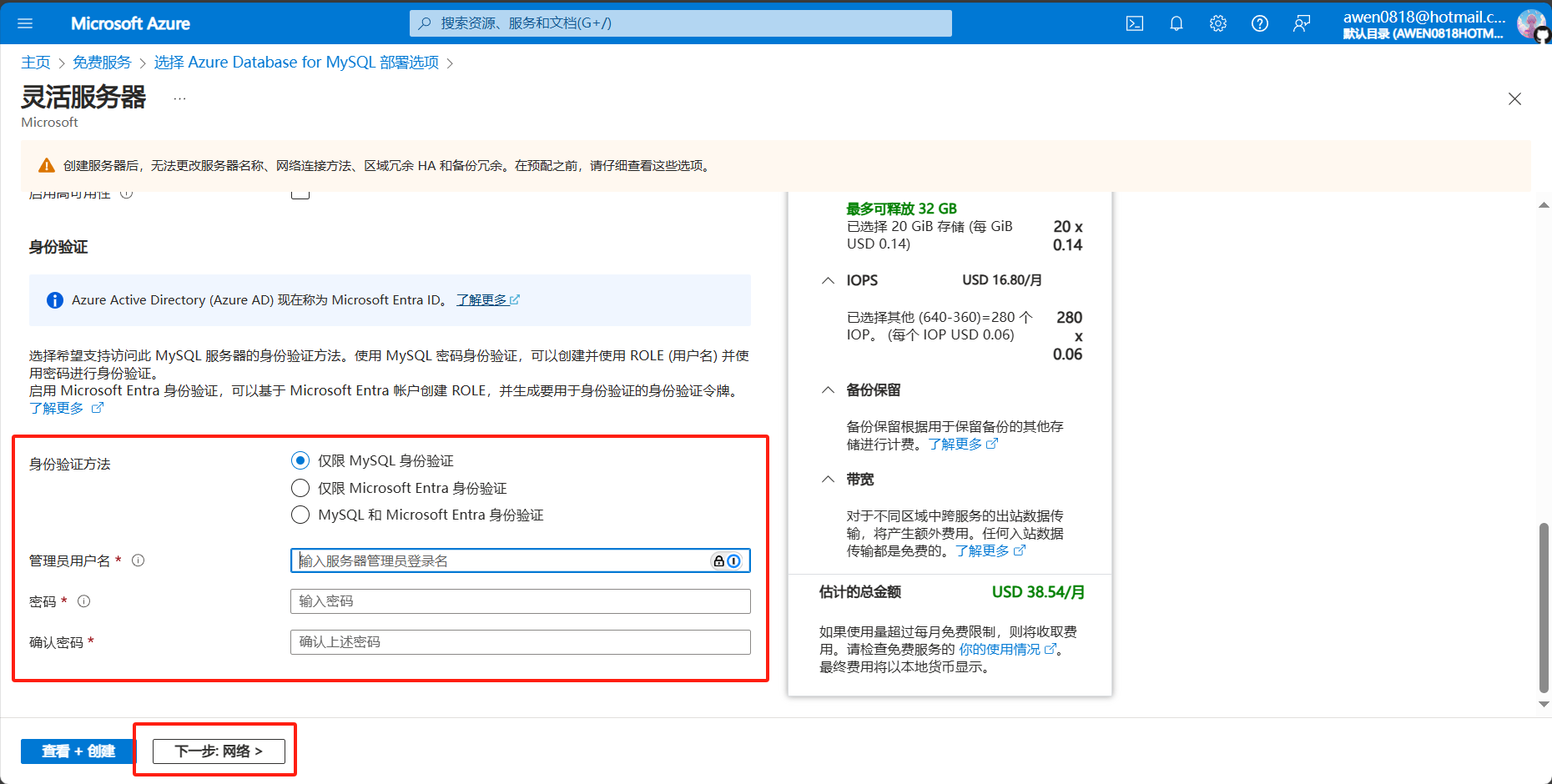
Task: Click the info icon next to 密码
Action: pyautogui.click(x=84, y=601)
